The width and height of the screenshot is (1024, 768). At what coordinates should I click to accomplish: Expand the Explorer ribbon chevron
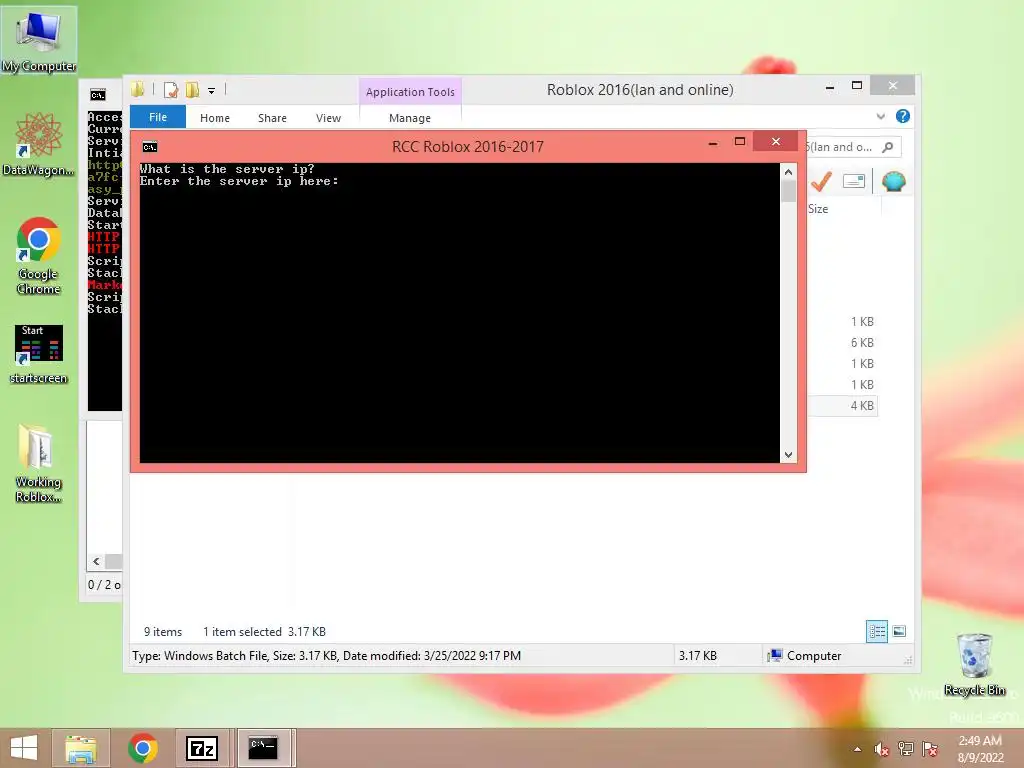point(881,116)
